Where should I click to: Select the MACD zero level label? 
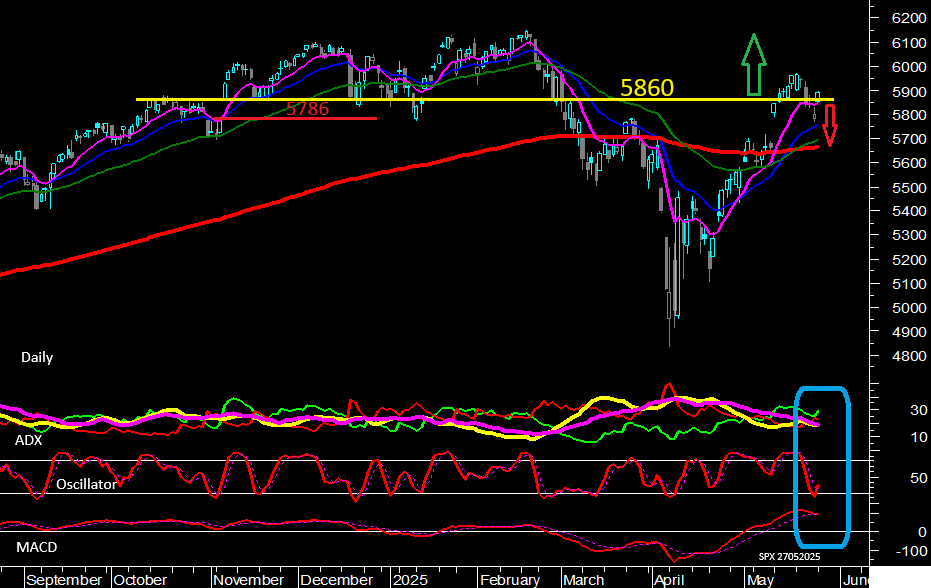(x=922, y=532)
